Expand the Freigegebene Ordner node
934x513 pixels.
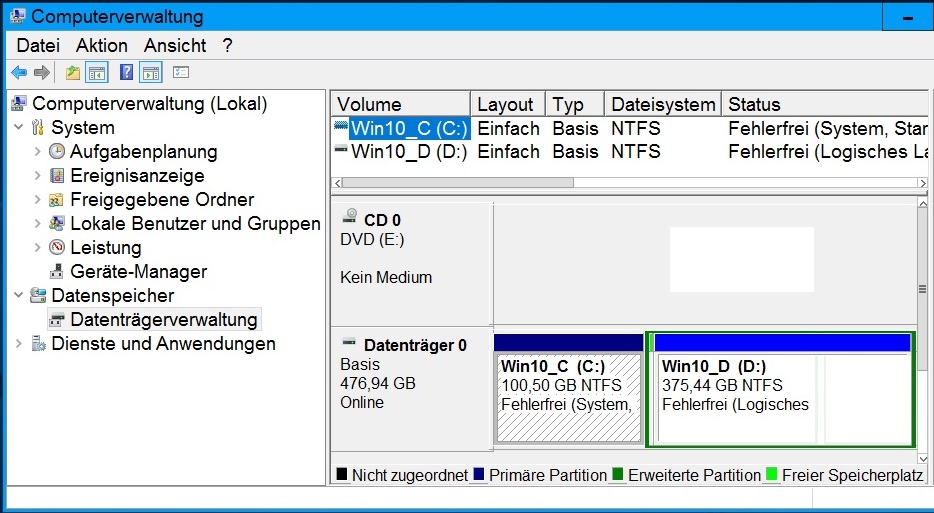38,200
